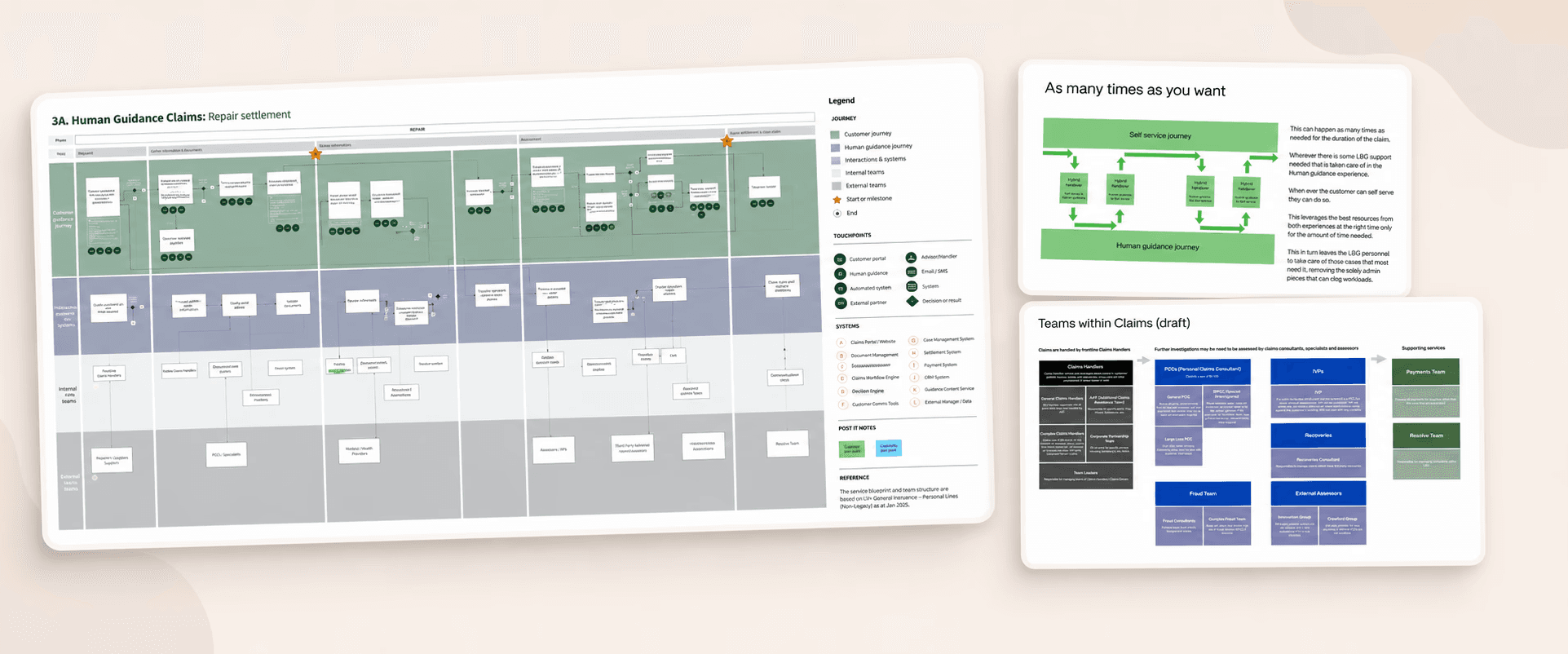Viewport: 1568px width, 654px height.
Task: Pick the Customer journey green legend swatch
Action: pos(835,135)
